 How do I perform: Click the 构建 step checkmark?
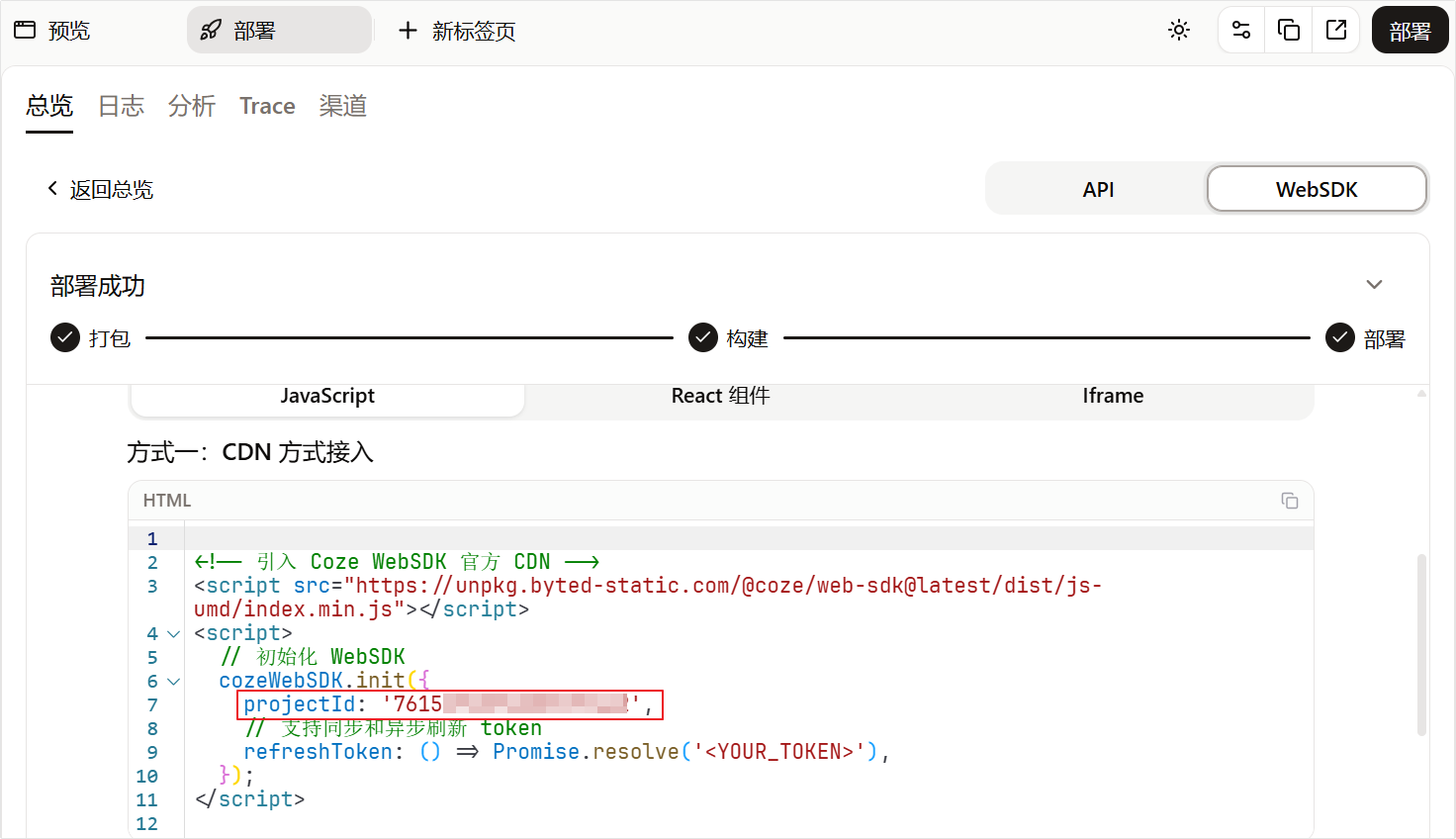click(702, 337)
